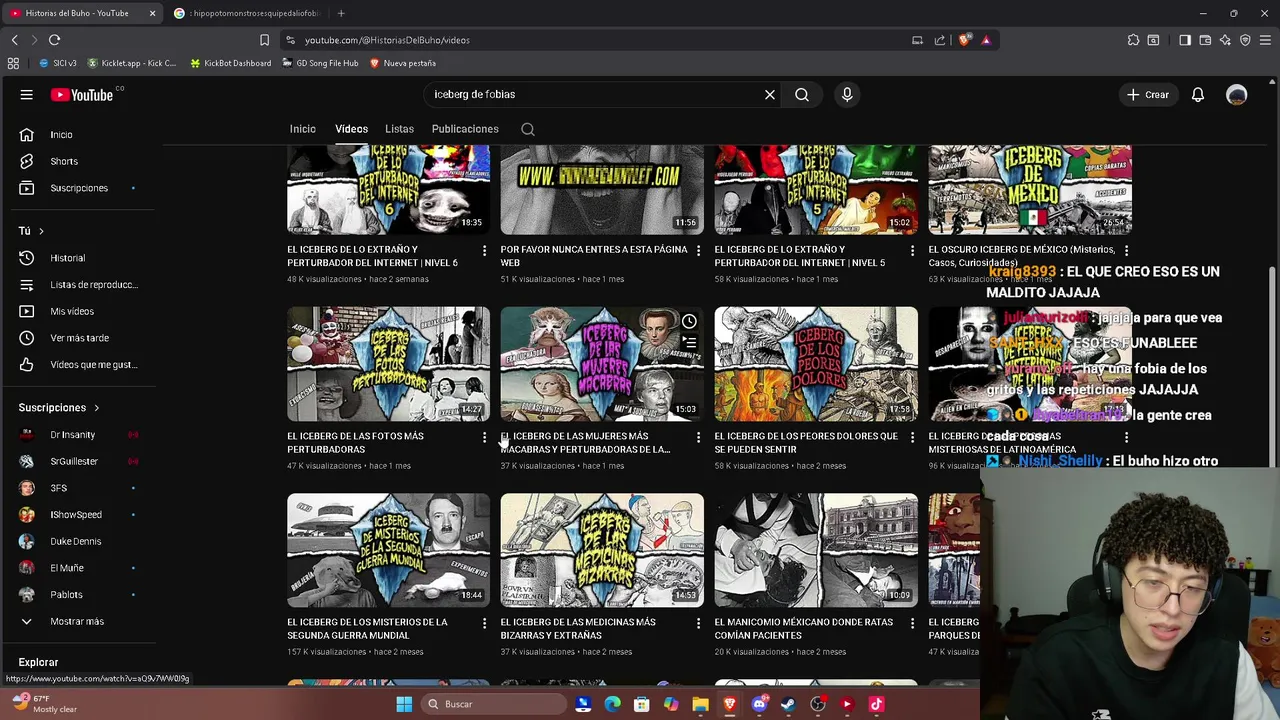Switch to the channel Inicio tab
1280x720 pixels.
click(x=303, y=129)
